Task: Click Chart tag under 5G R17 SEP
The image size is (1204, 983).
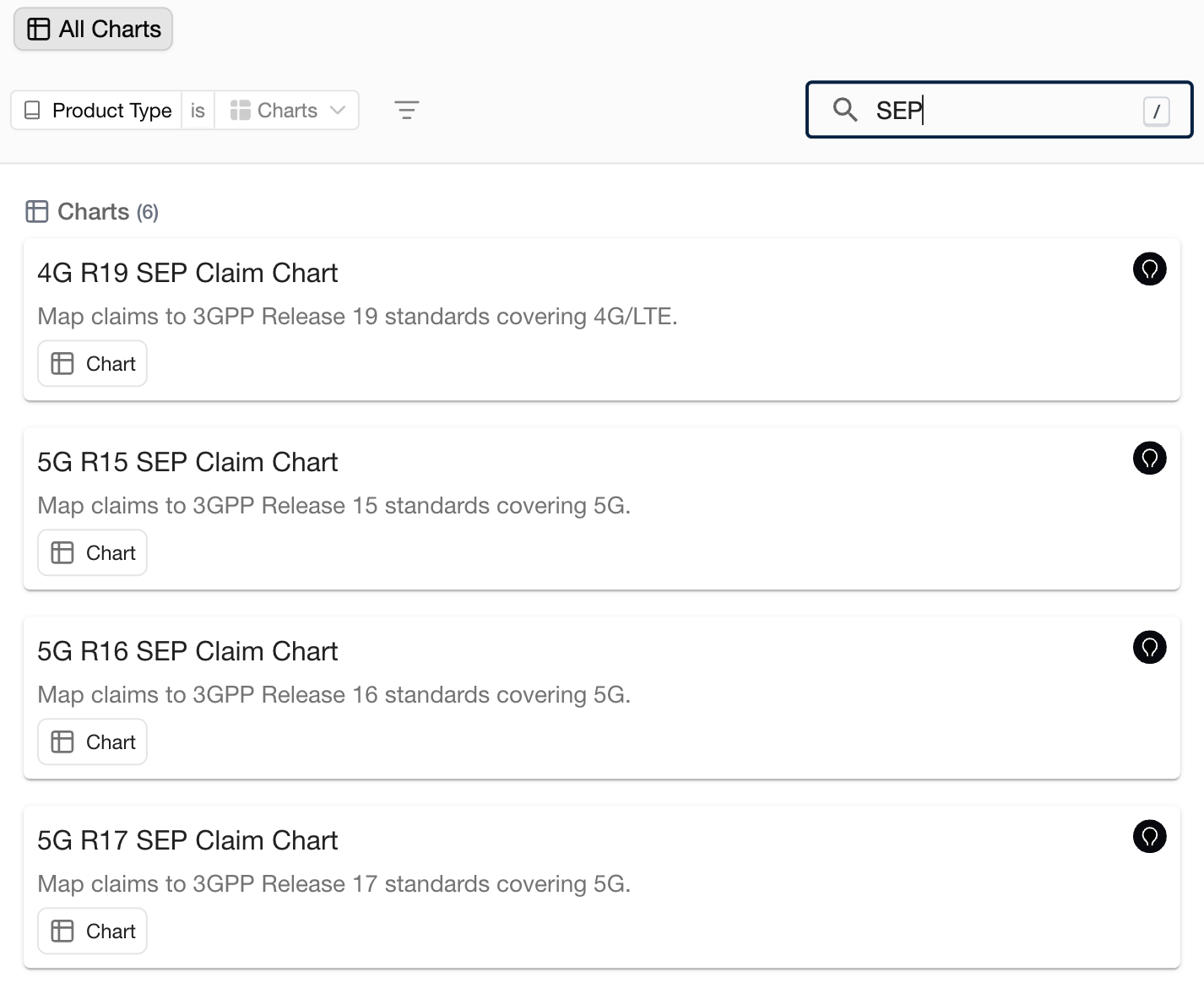Action: [x=93, y=931]
